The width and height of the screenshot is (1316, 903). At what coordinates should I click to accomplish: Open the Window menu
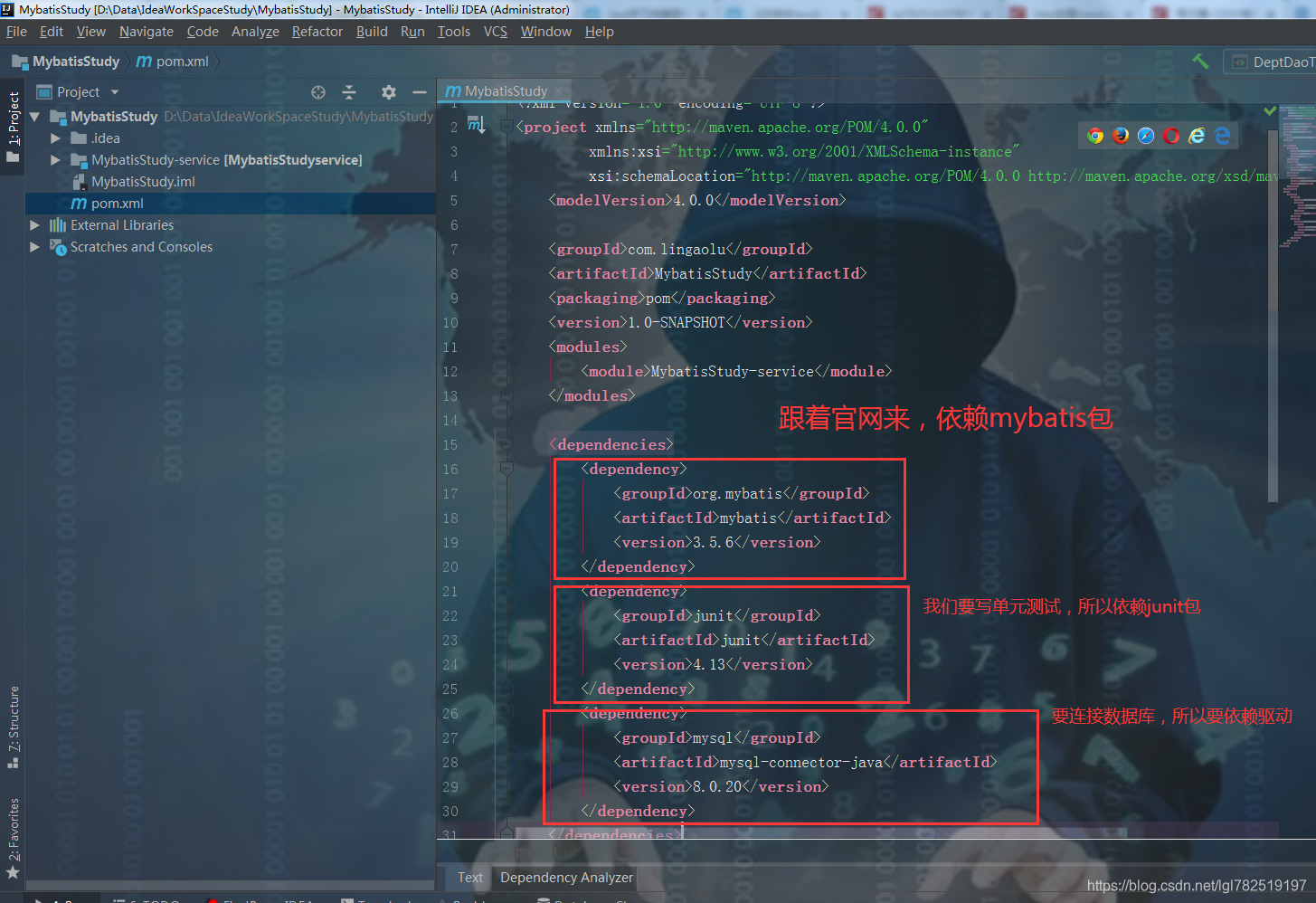click(x=546, y=32)
